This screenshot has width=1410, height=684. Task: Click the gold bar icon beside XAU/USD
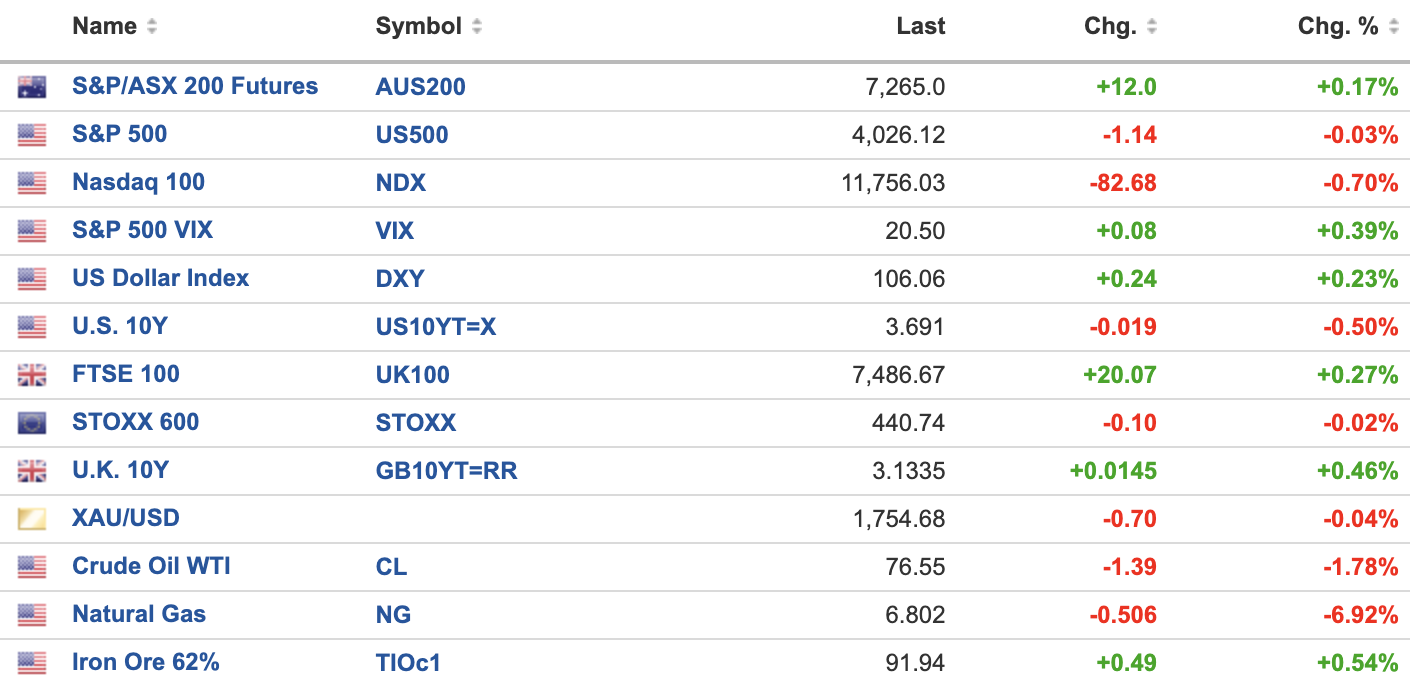click(32, 519)
